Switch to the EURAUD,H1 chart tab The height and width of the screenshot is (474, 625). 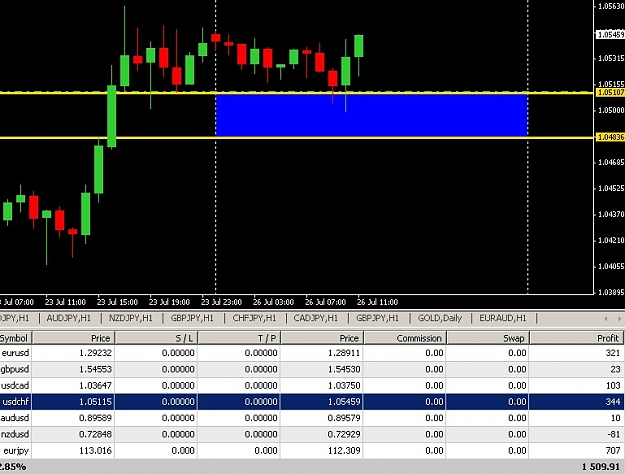pyautogui.click(x=503, y=318)
